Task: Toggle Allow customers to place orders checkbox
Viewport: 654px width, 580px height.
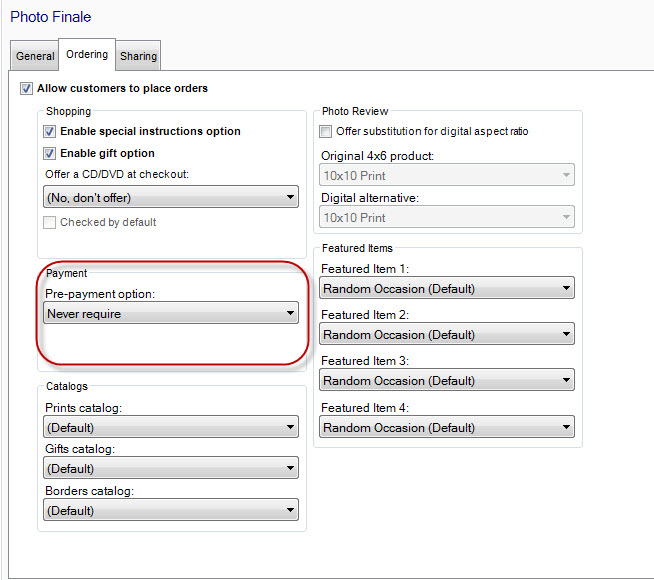Action: [x=26, y=88]
